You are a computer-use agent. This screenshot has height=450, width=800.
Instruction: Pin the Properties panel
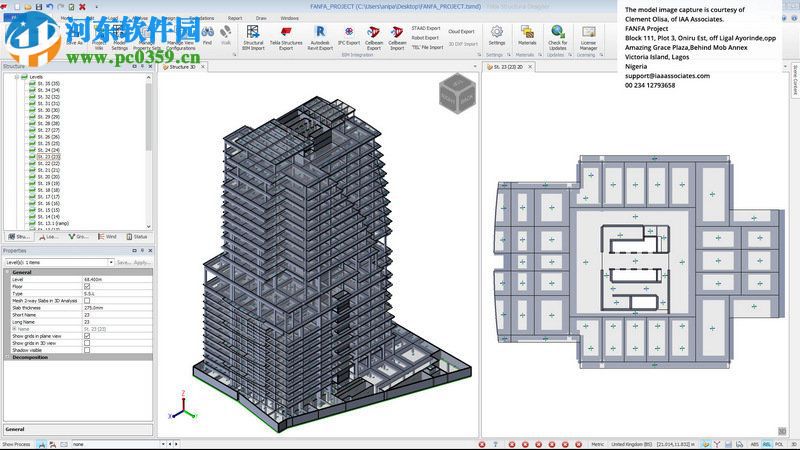click(142, 251)
